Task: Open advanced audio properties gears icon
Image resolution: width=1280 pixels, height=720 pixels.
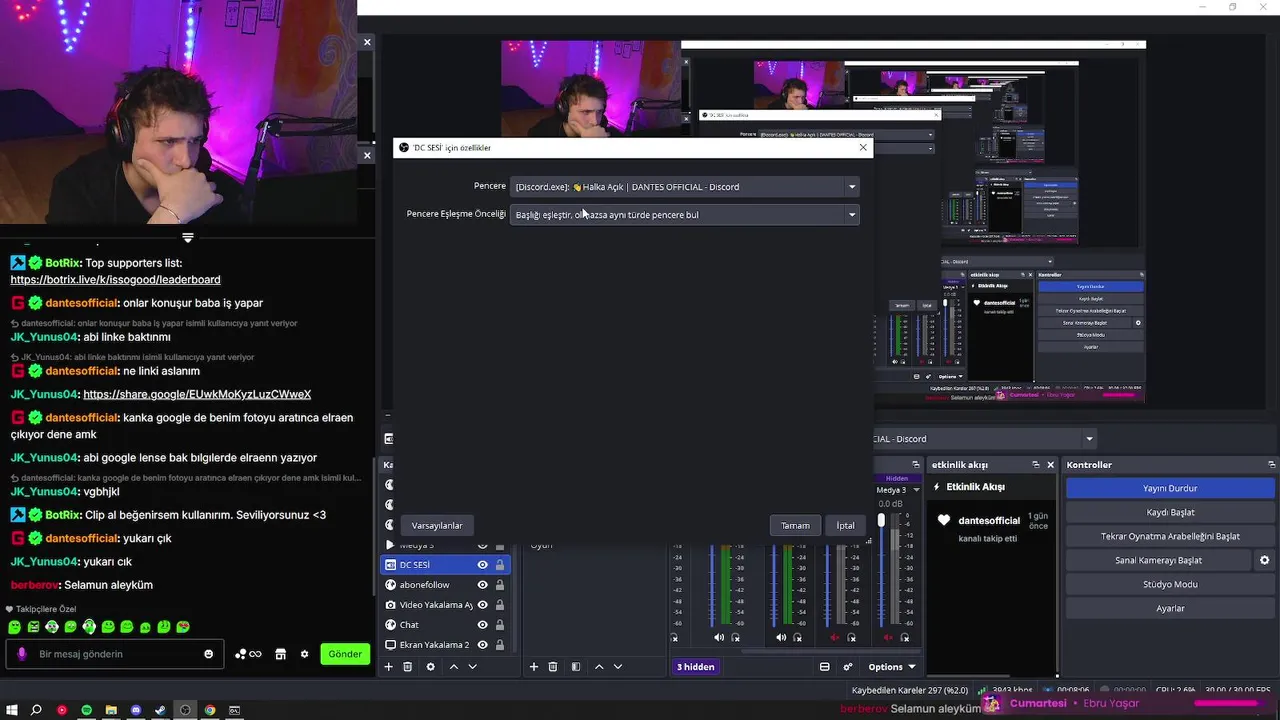Action: click(x=848, y=667)
